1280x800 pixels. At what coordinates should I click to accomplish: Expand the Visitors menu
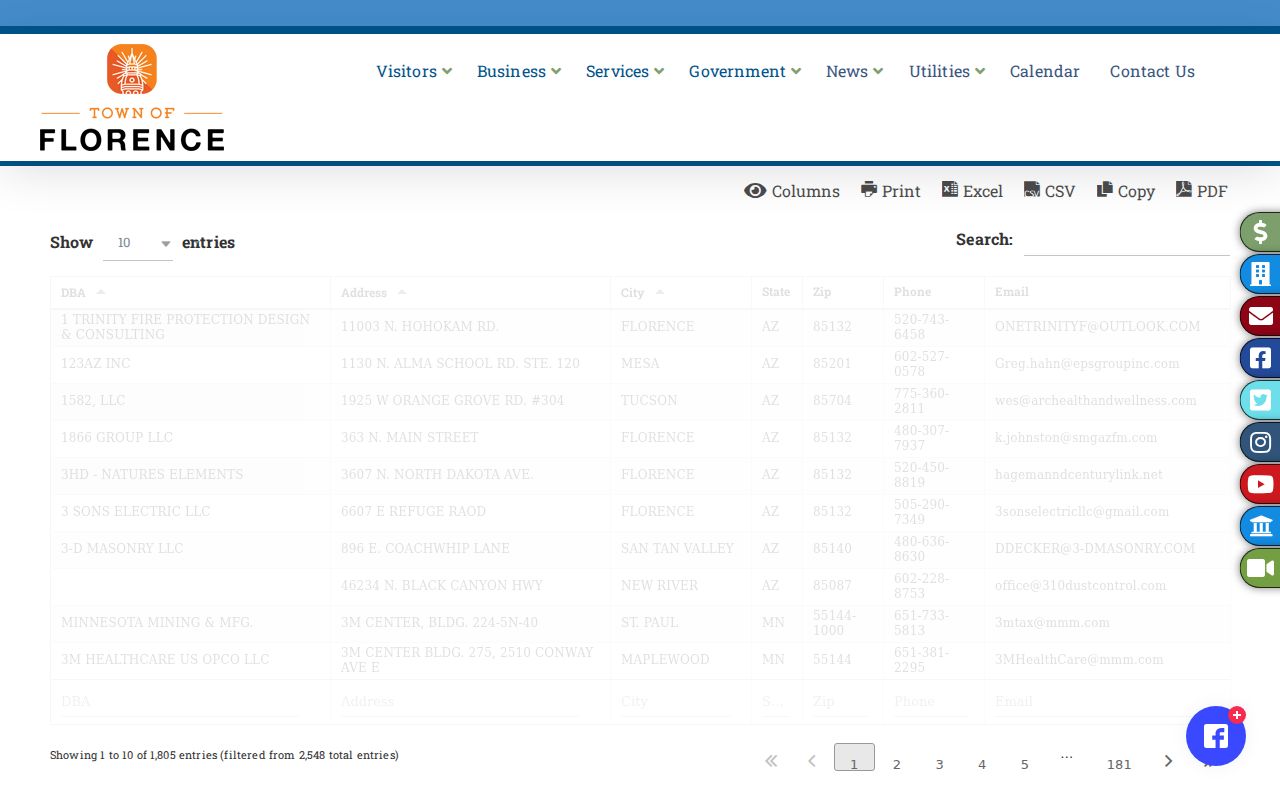[414, 71]
